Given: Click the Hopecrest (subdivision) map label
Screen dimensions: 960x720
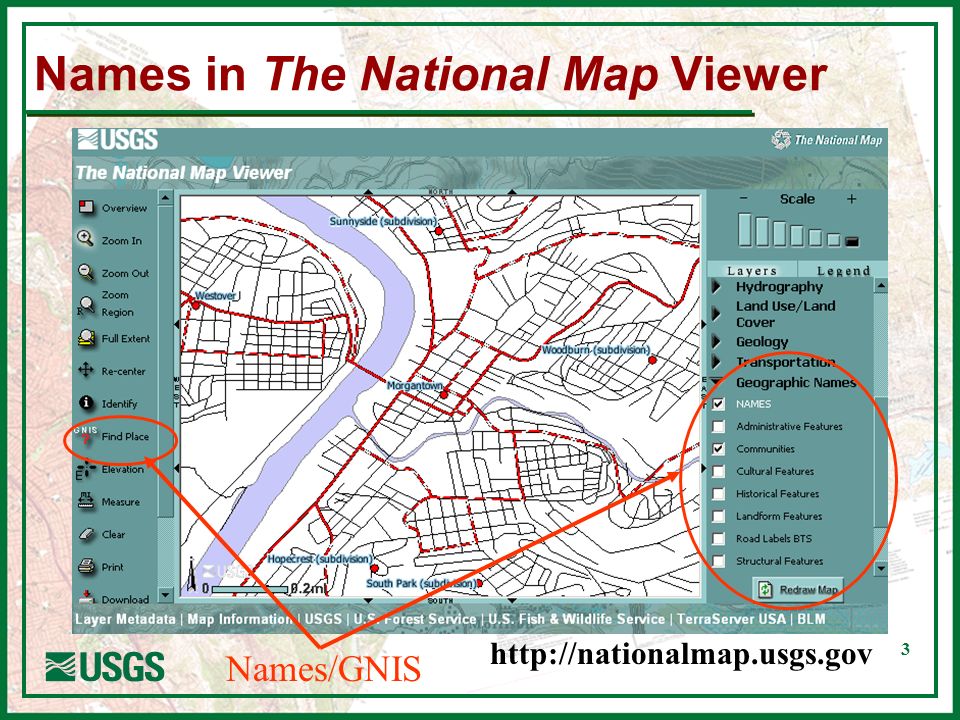Looking at the screenshot, I should (320, 559).
